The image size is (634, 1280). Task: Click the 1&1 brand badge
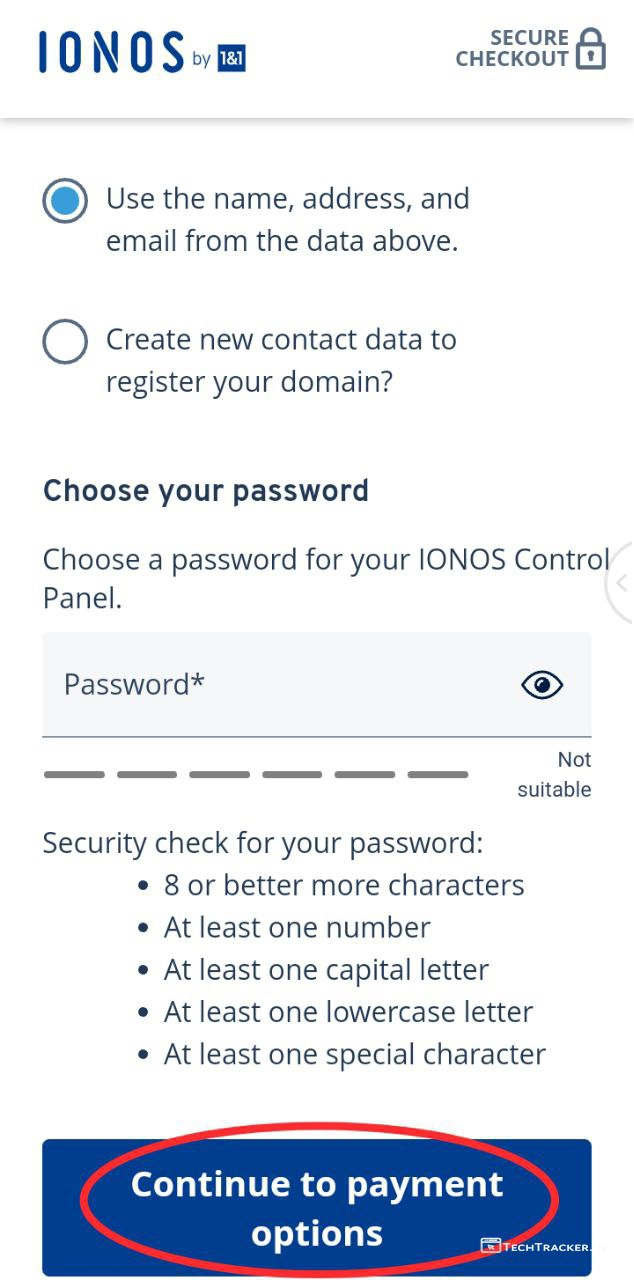pyautogui.click(x=231, y=59)
